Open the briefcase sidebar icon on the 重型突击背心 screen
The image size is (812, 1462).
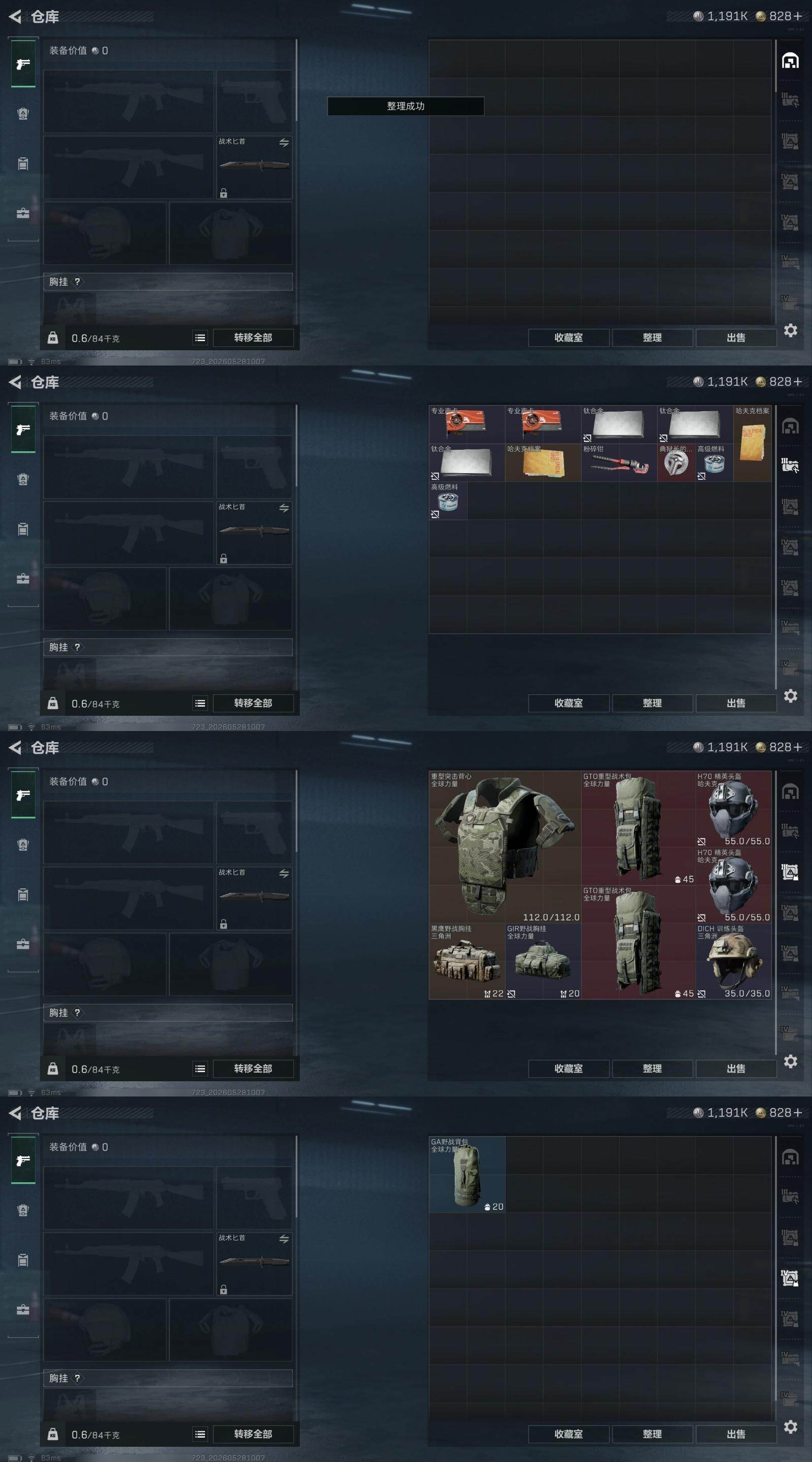tap(23, 944)
